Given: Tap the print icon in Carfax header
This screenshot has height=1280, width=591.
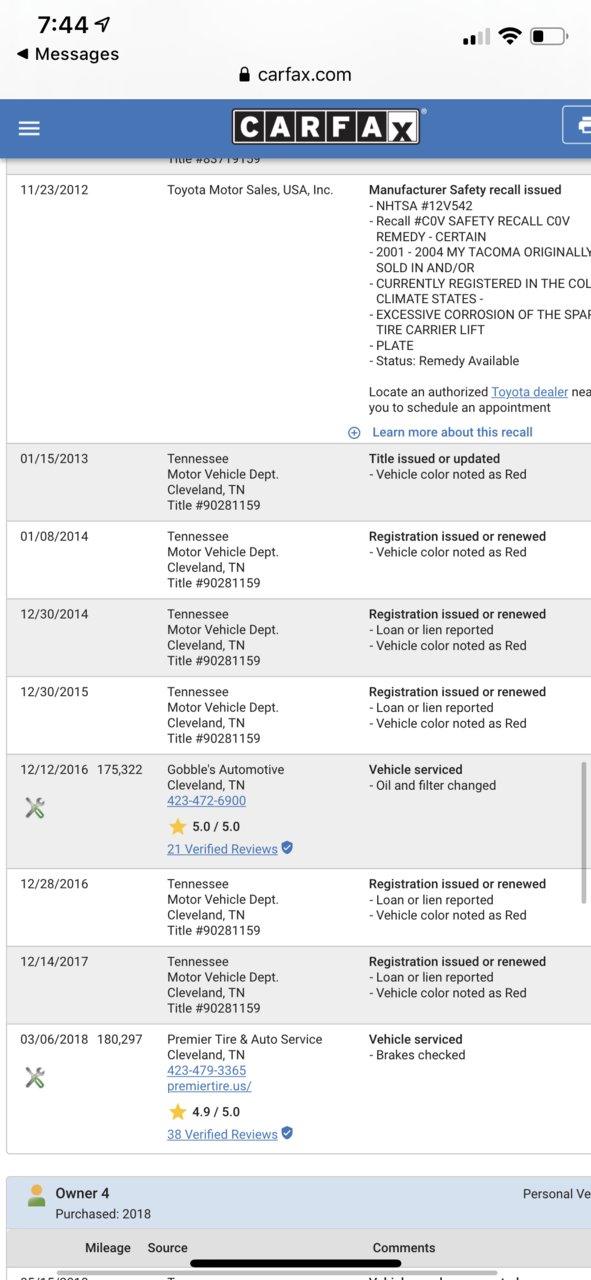Looking at the screenshot, I should pyautogui.click(x=579, y=126).
